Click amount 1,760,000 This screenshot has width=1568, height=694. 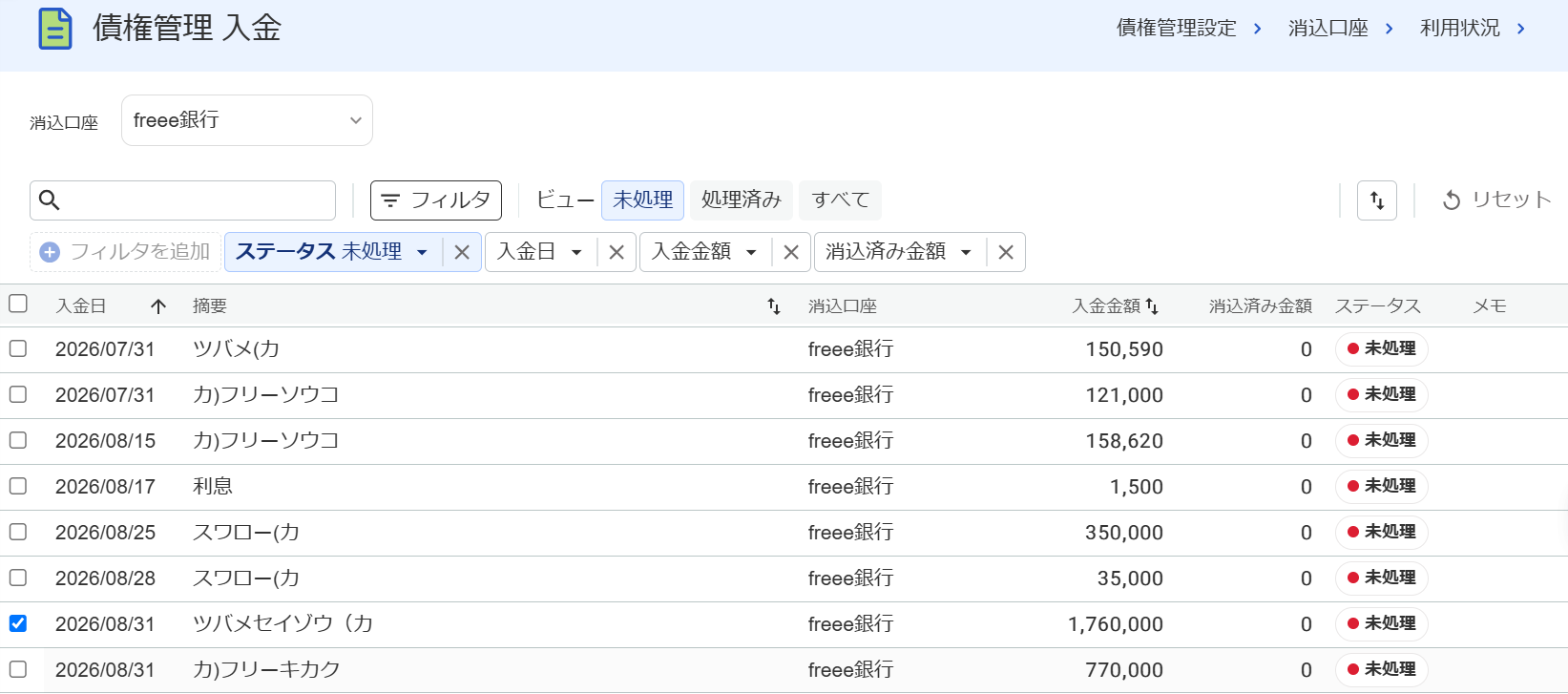[x=1115, y=624]
